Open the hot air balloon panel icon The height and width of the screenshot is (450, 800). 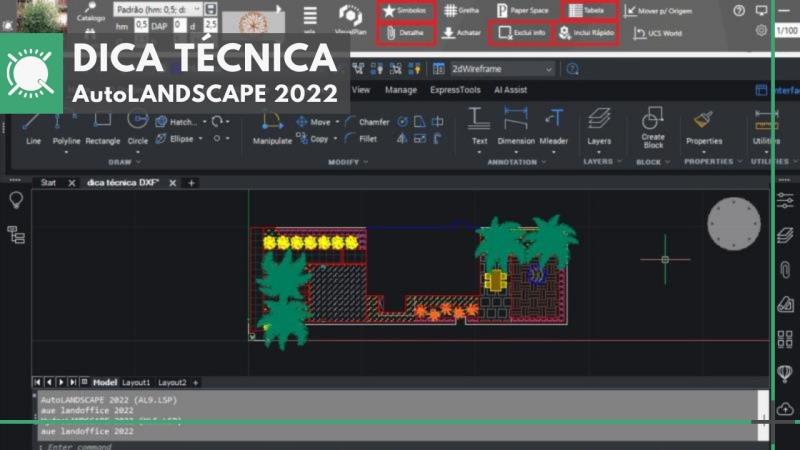point(785,373)
